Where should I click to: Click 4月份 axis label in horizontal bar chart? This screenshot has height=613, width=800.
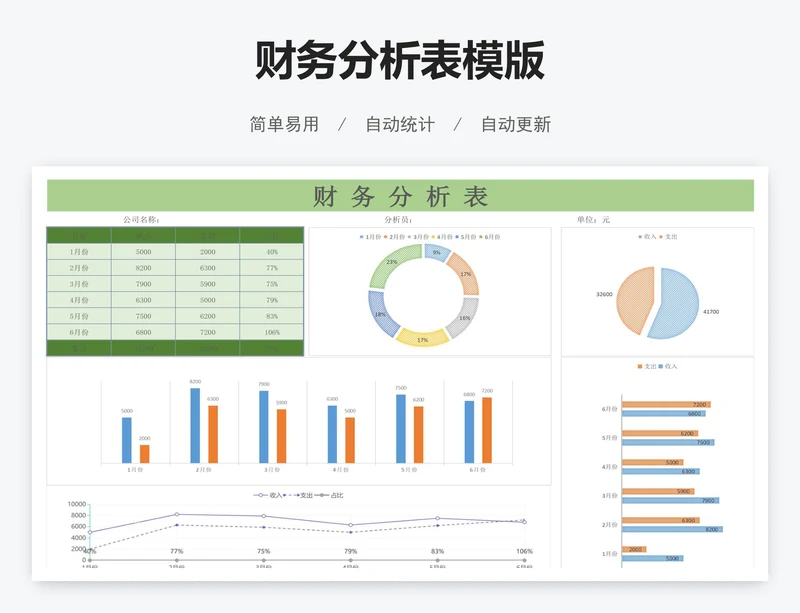[x=610, y=467]
